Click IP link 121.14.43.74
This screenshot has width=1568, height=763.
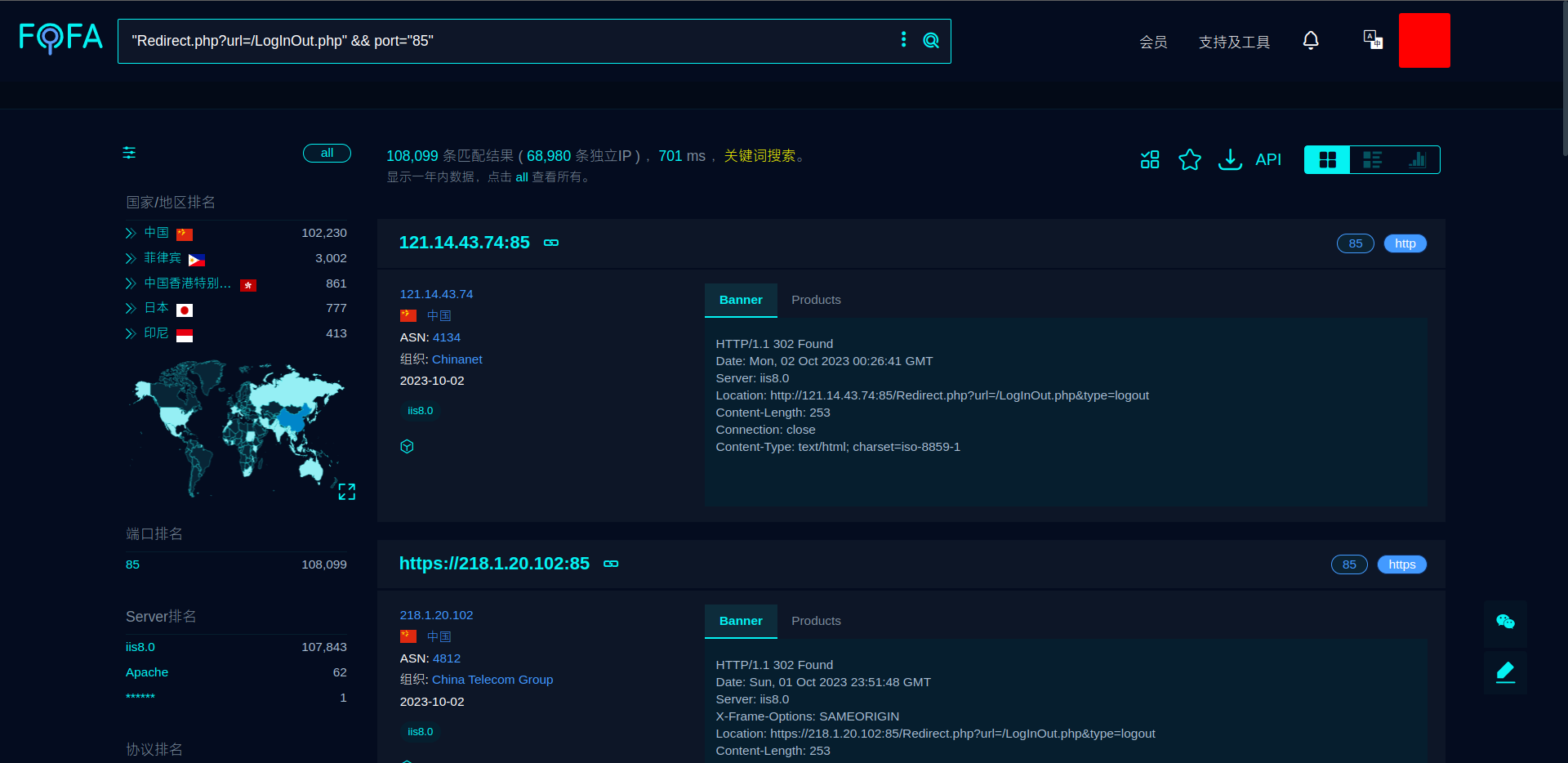[436, 294]
